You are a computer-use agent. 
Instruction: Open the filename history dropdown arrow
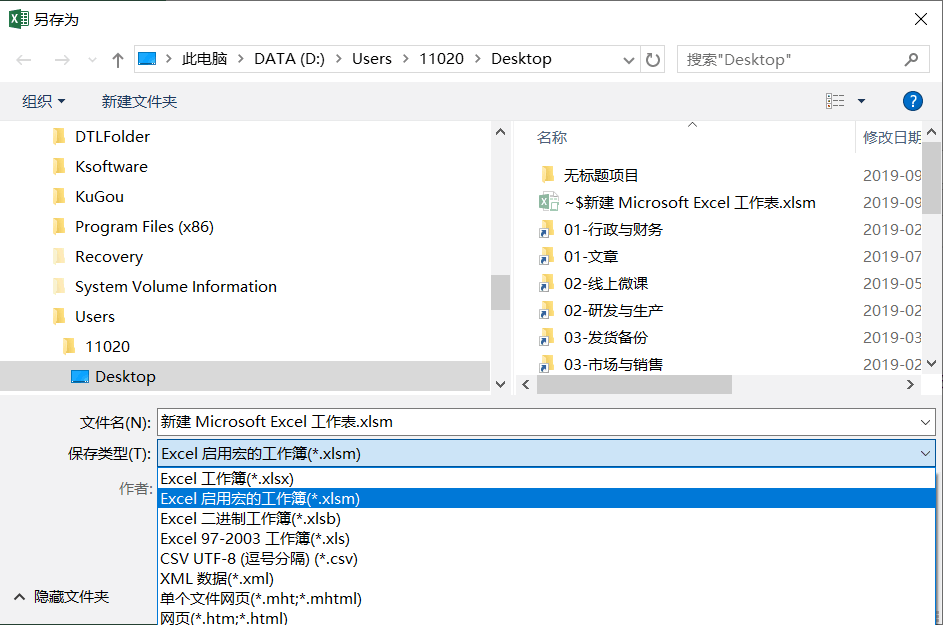point(926,422)
